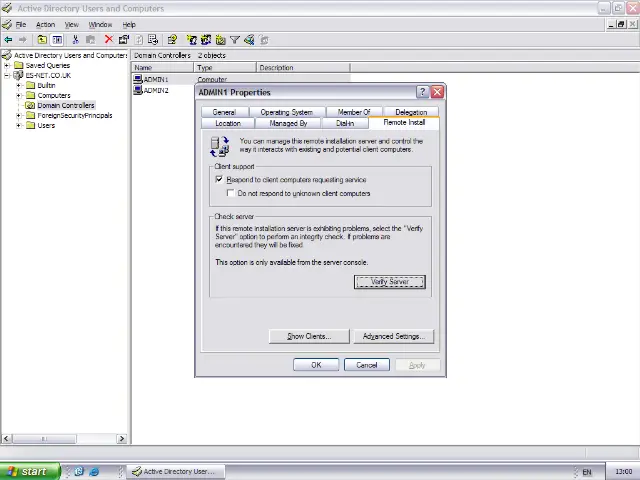
Task: Click the Cut scissors toolbar icon
Action: [x=75, y=40]
